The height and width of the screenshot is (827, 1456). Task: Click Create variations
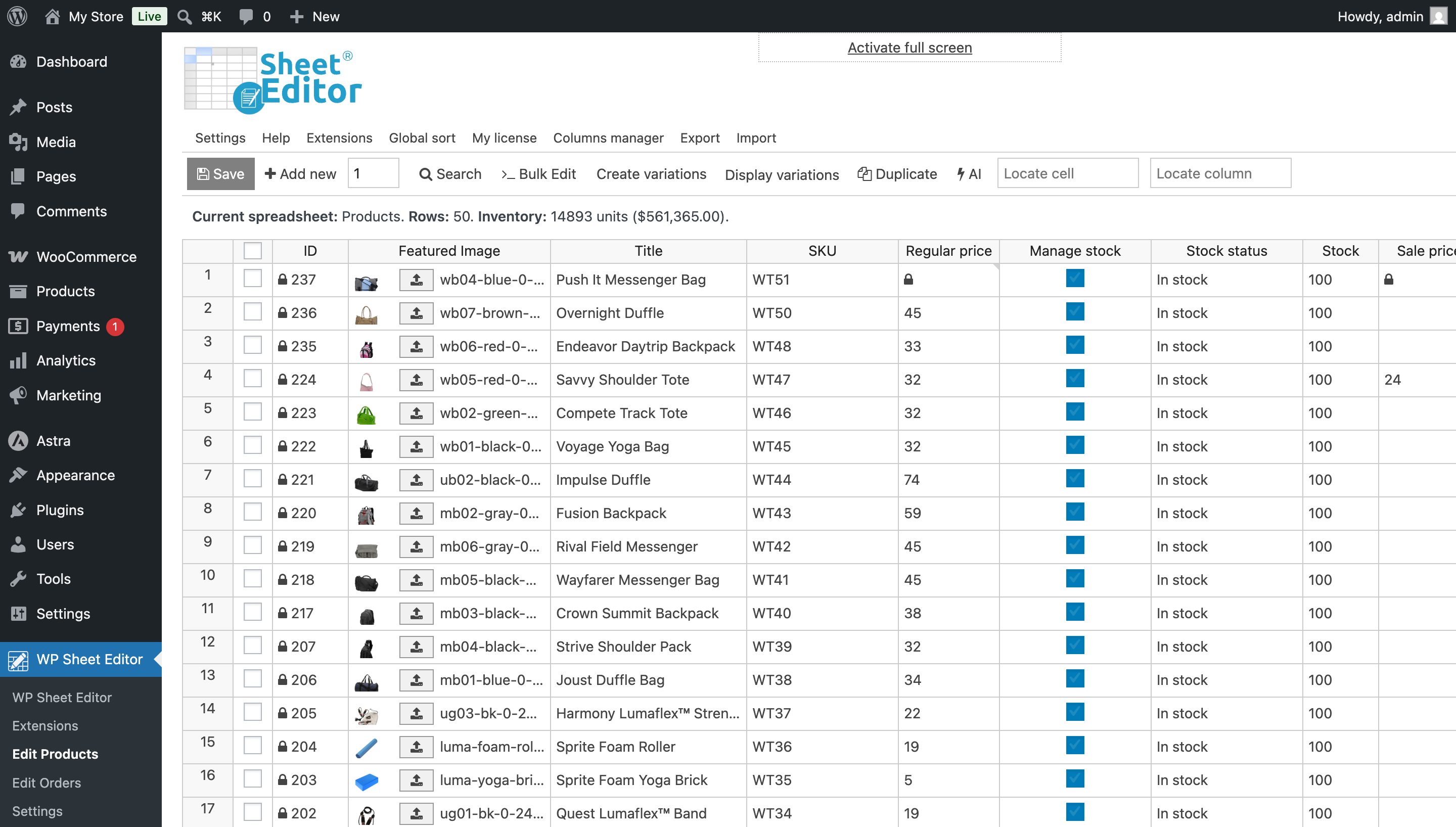[x=651, y=174]
